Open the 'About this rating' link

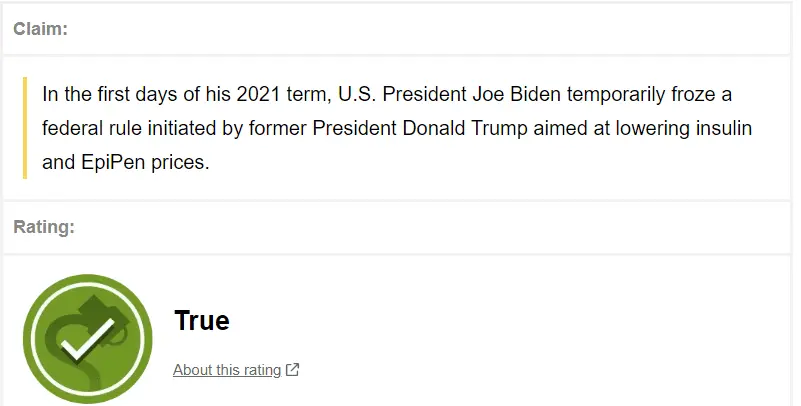point(227,370)
